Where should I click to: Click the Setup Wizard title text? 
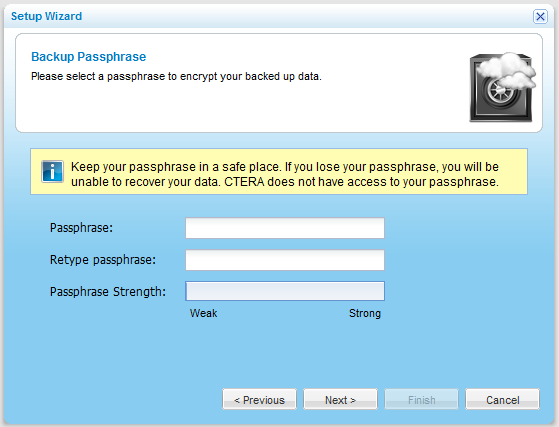coord(46,16)
